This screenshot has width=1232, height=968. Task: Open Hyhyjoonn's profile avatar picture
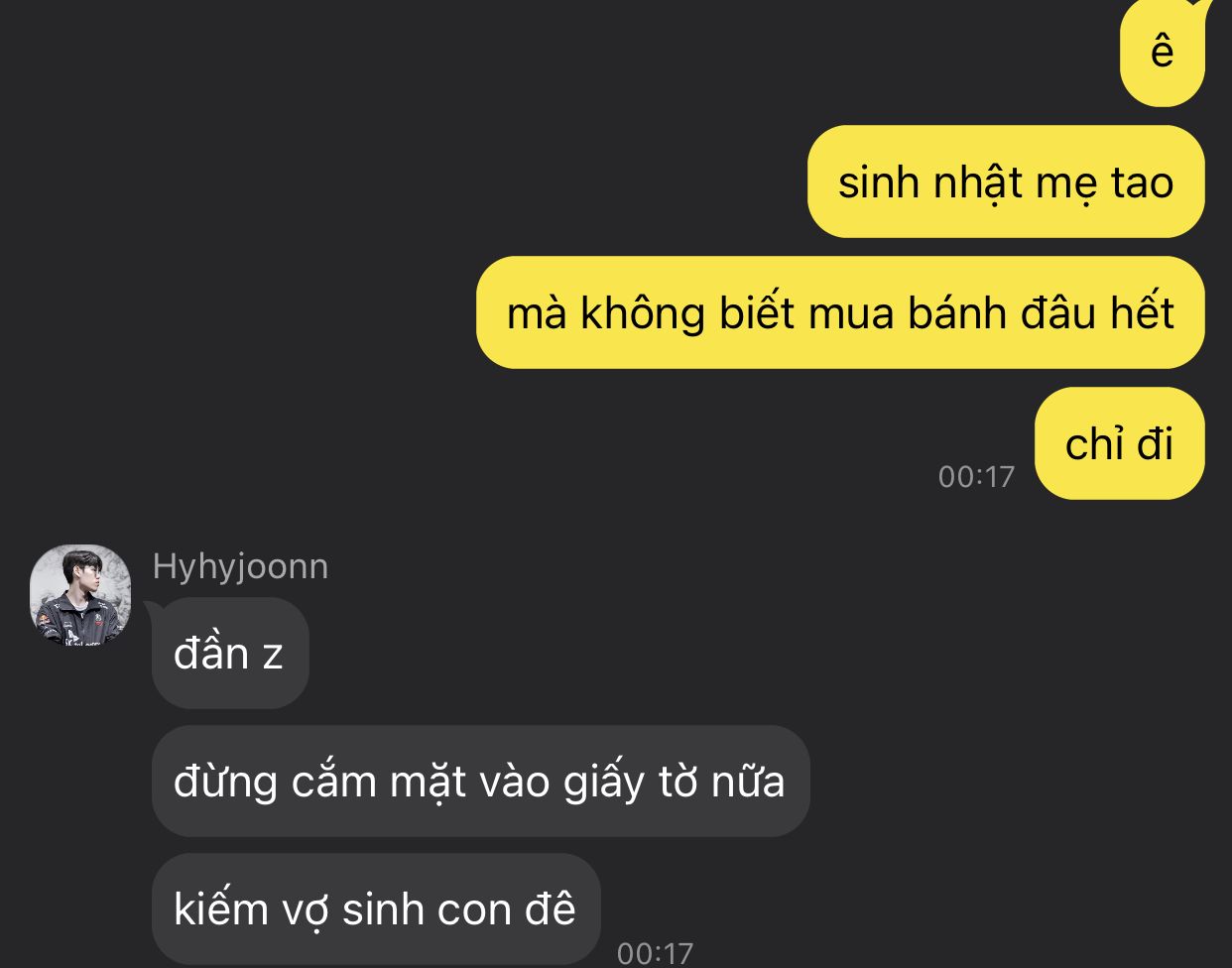point(80,595)
